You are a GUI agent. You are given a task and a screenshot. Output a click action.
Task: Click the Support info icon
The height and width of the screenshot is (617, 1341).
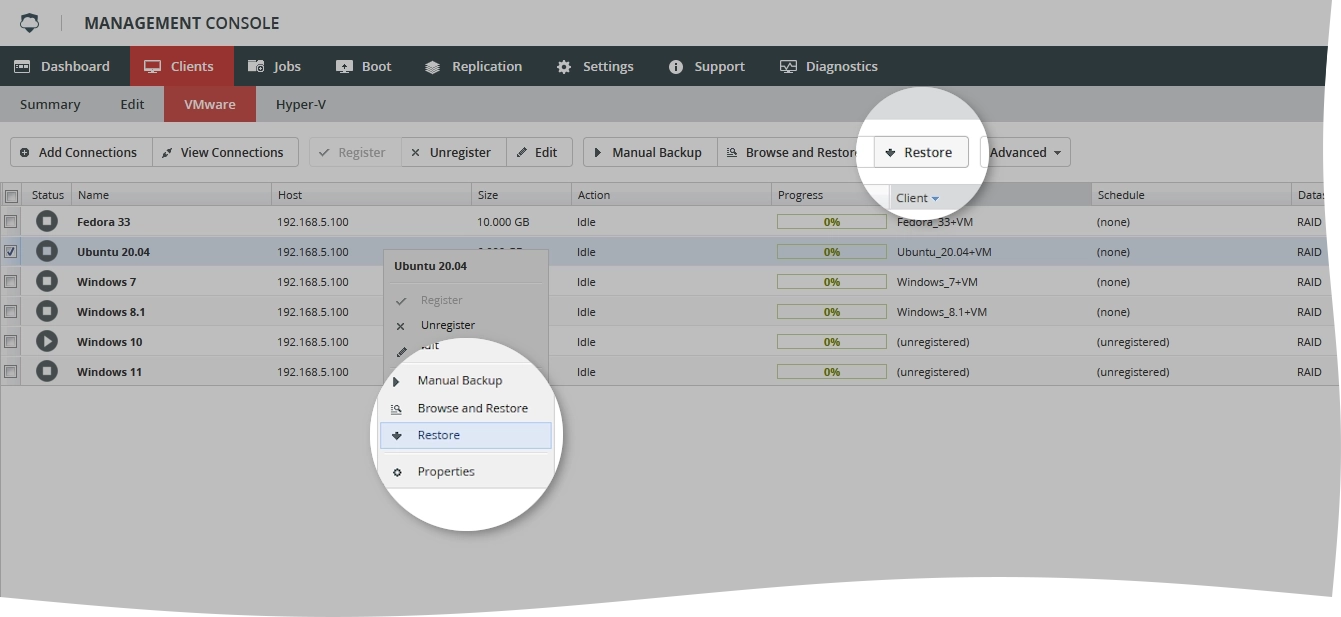click(676, 67)
